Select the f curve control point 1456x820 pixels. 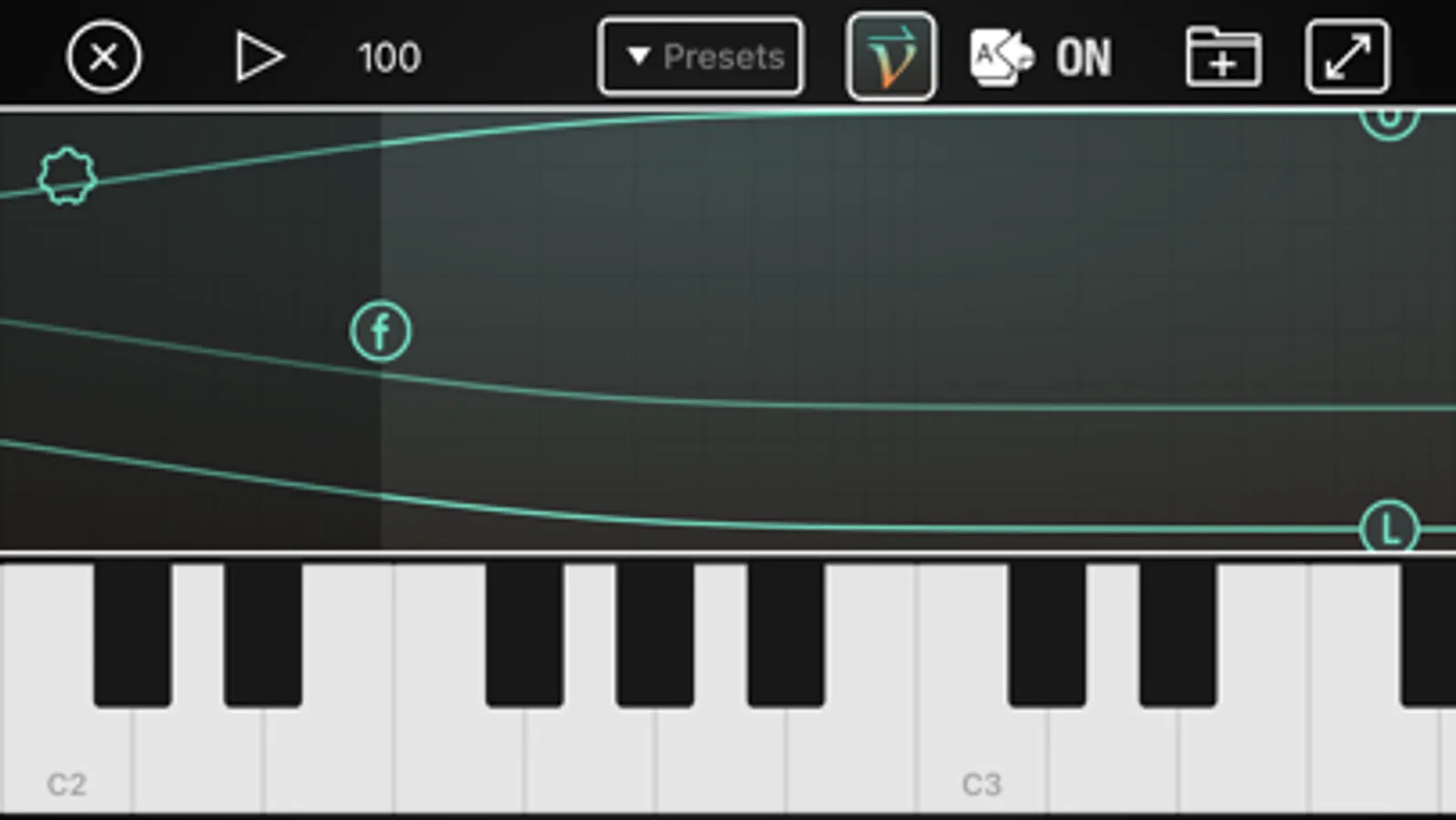coord(381,332)
